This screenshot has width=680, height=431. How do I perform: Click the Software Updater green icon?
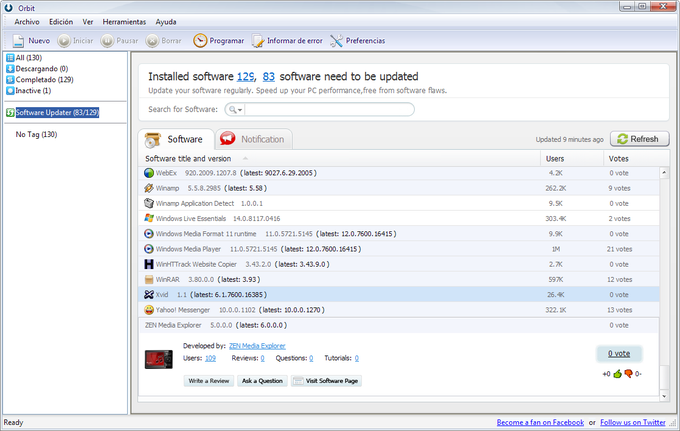point(10,113)
